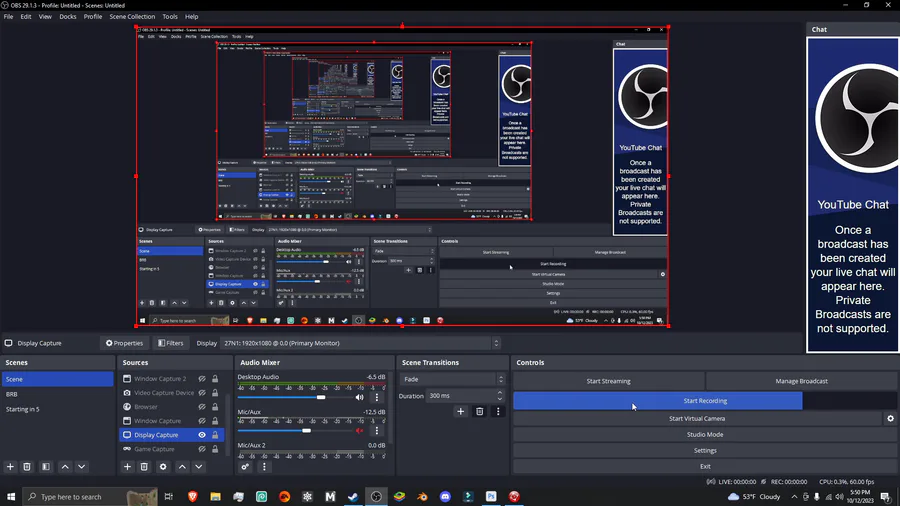
Task: Open Mic/Aux options three-dot menu
Action: pos(377,430)
